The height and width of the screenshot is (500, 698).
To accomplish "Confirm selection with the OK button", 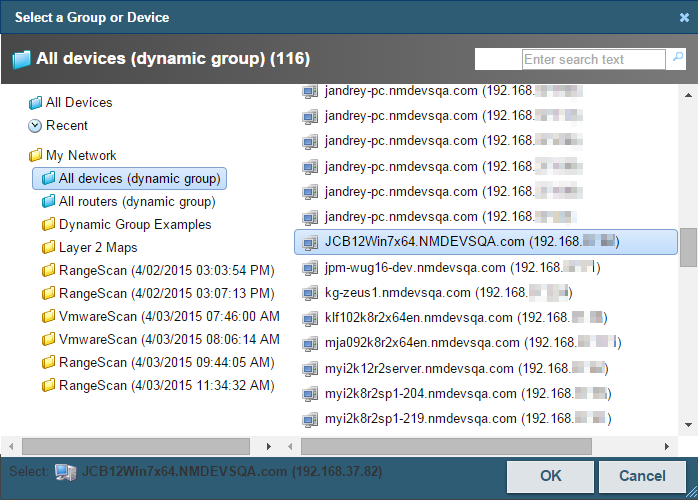I will 550,476.
